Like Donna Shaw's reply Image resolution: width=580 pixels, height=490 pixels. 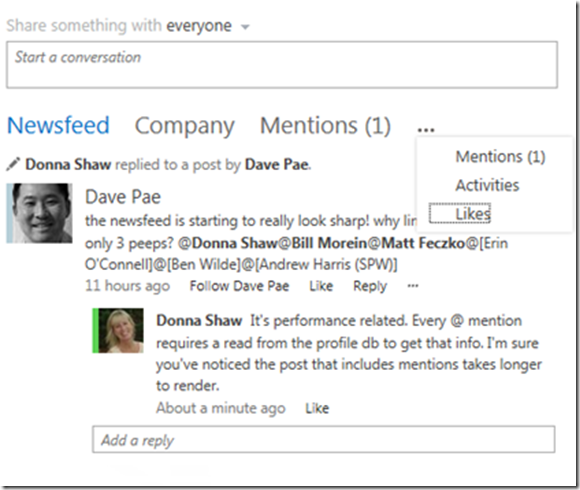point(317,408)
